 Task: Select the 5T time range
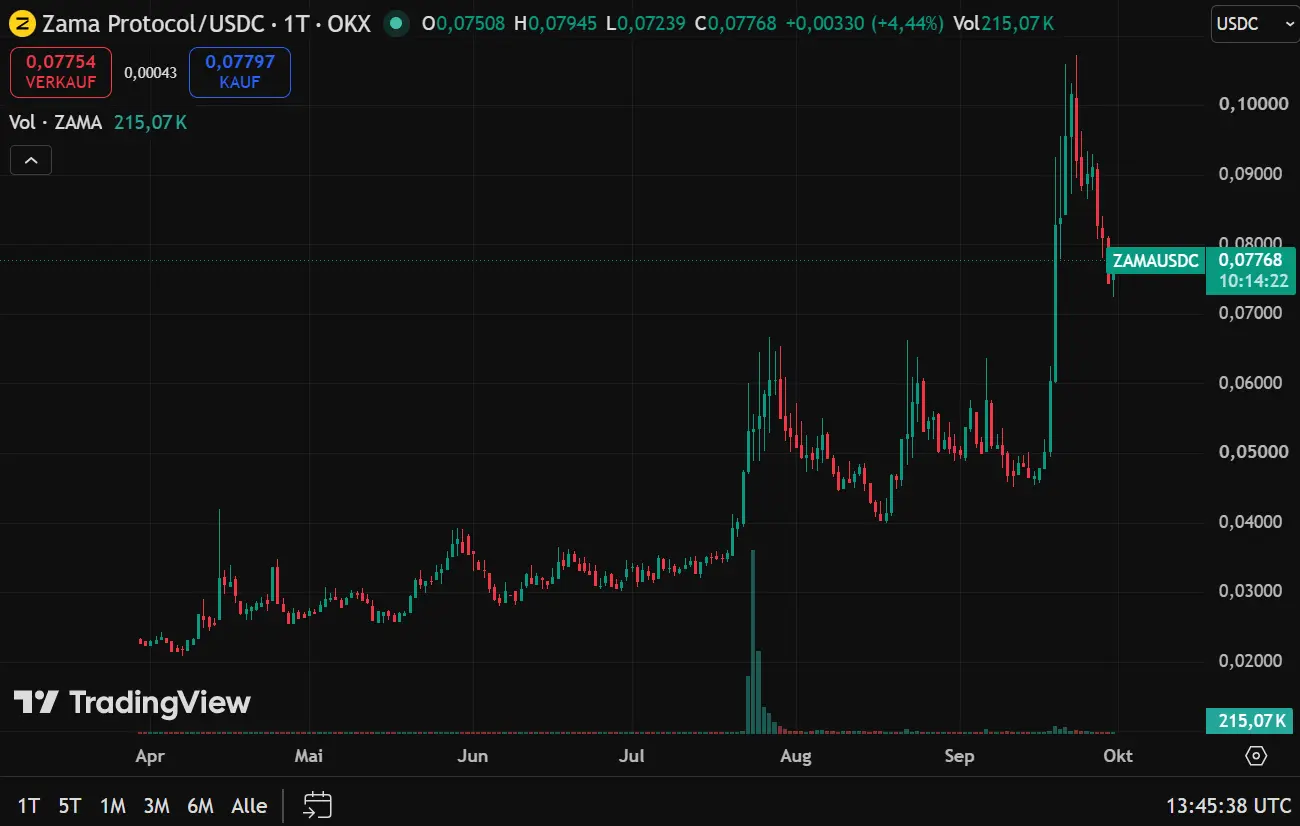click(x=69, y=805)
